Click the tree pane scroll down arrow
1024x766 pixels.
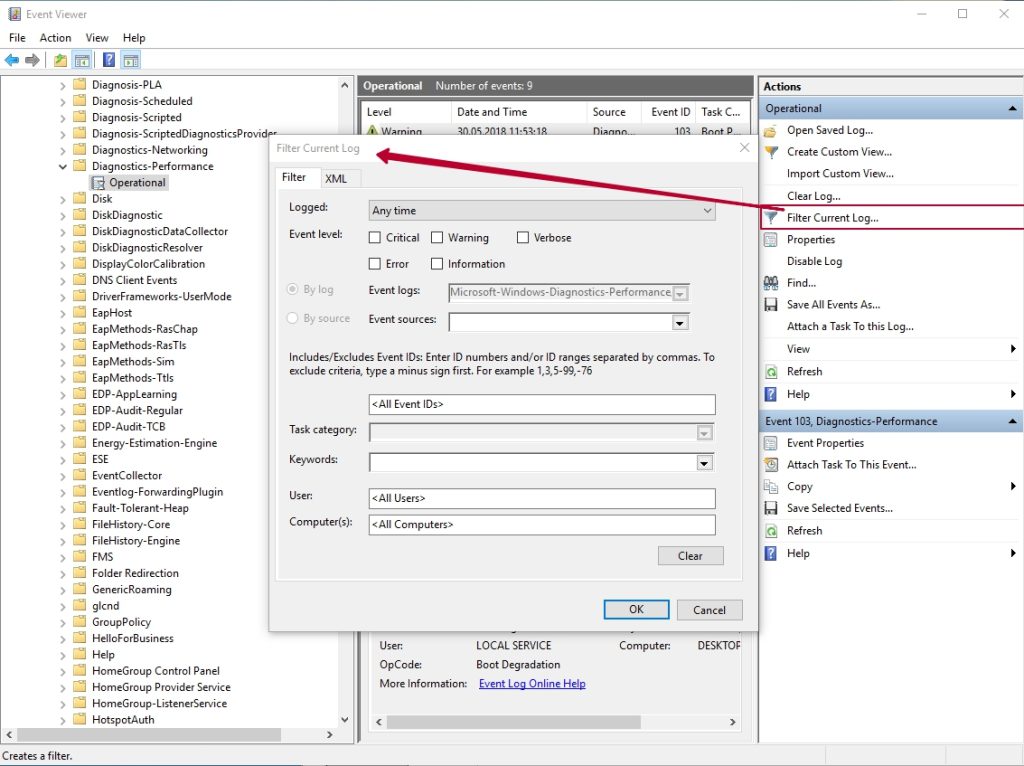[x=345, y=720]
